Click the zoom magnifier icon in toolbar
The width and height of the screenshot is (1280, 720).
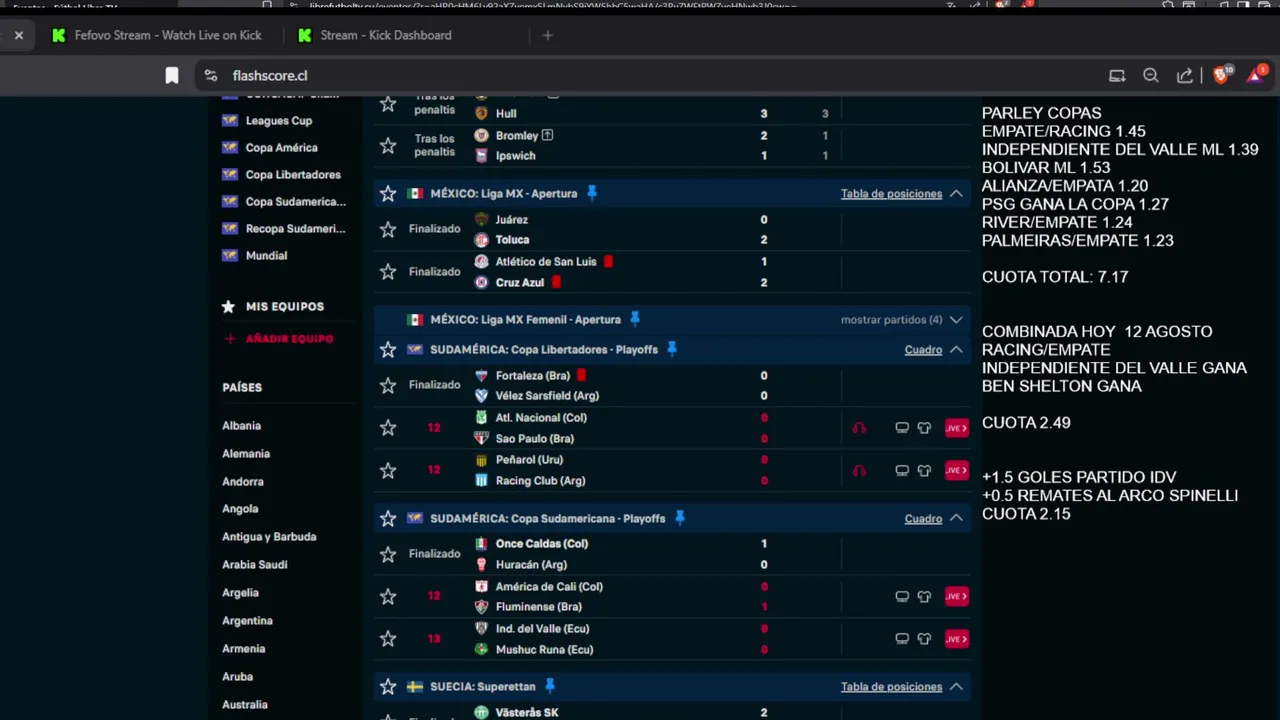(1151, 75)
